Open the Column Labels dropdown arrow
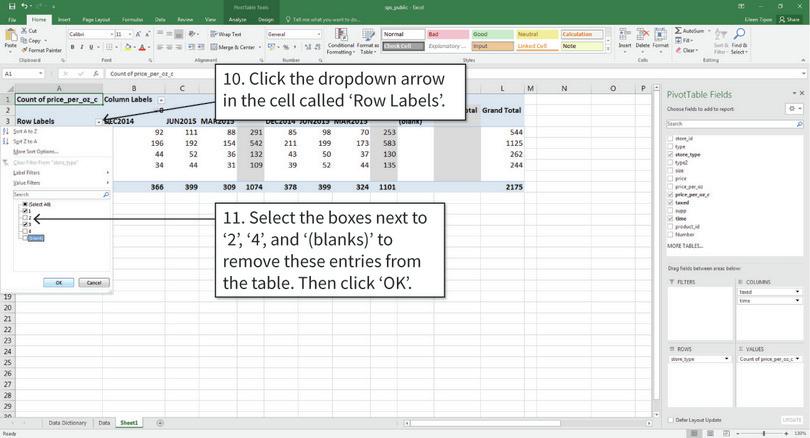Screen dimensions: 810x438 pyautogui.click(x=161, y=100)
